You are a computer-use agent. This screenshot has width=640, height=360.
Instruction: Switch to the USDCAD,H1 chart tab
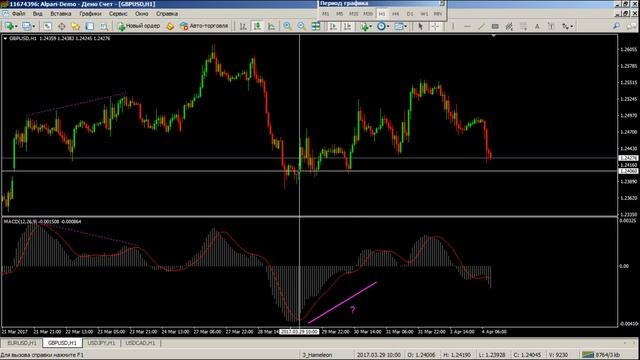(140, 343)
